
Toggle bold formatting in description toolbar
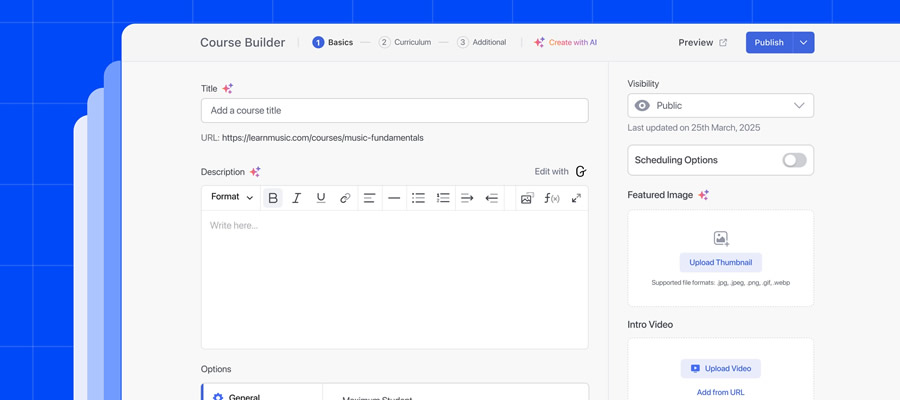pos(273,198)
